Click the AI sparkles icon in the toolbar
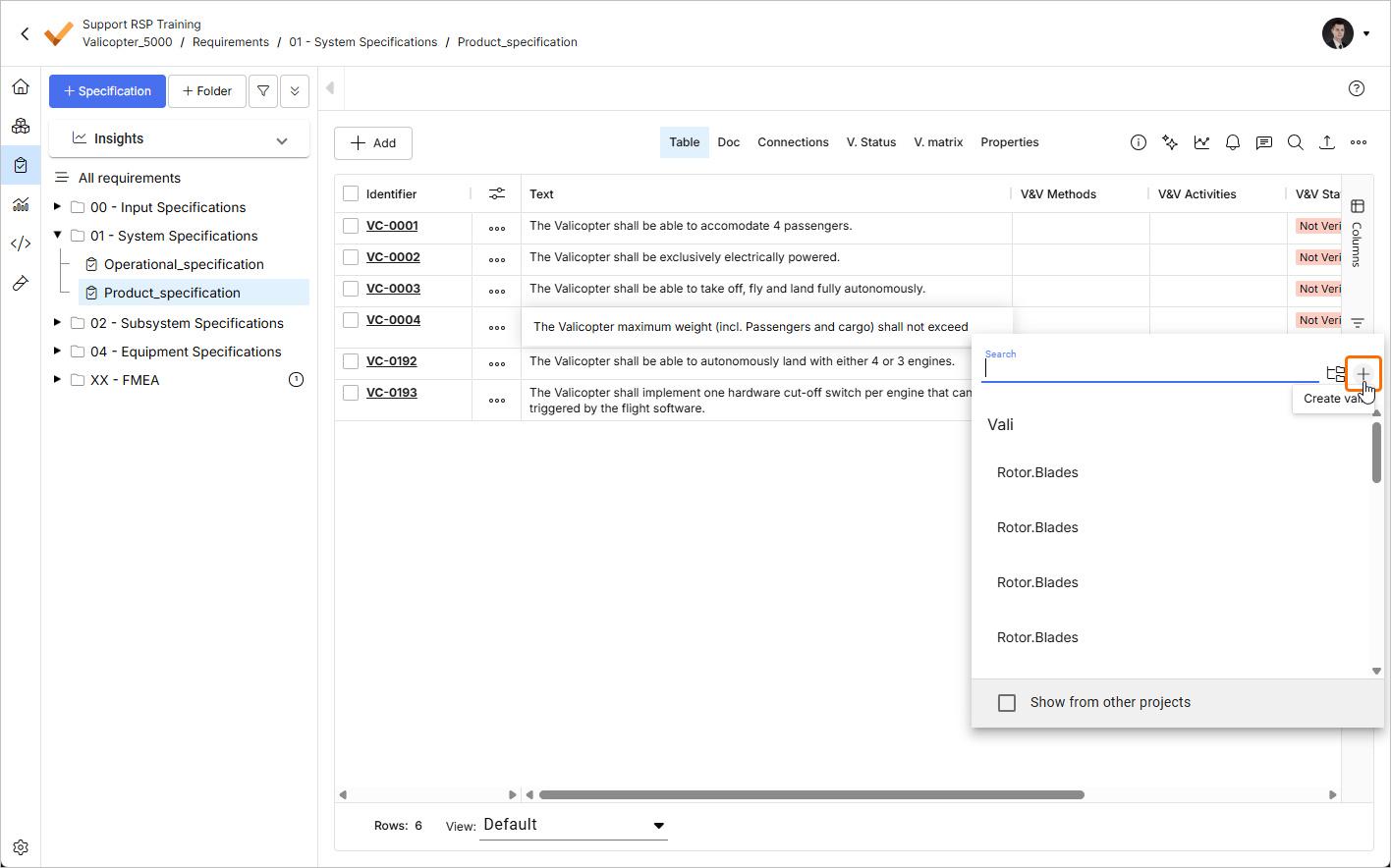1391x868 pixels. point(1170,142)
